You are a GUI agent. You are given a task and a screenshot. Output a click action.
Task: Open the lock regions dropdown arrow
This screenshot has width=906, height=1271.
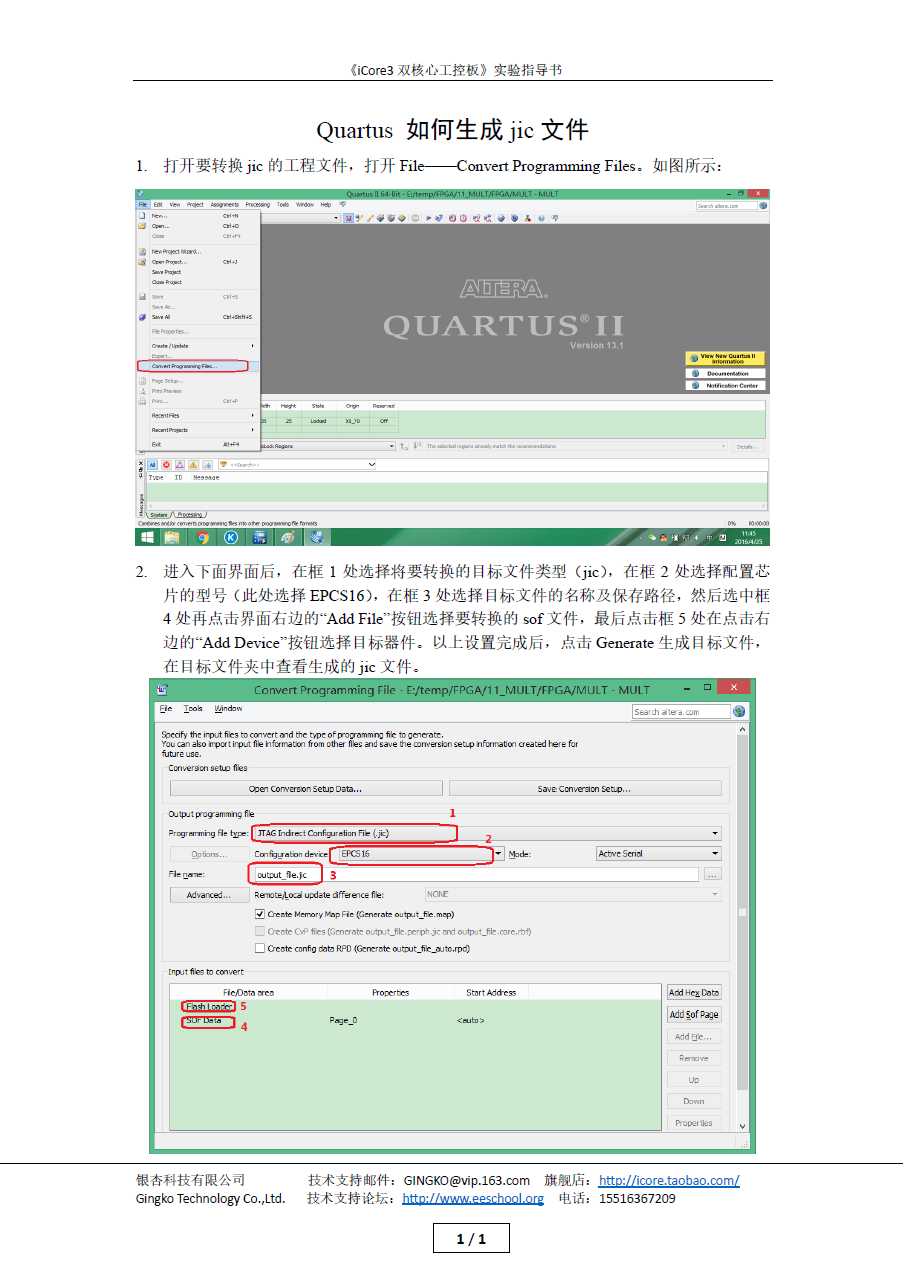coord(392,446)
